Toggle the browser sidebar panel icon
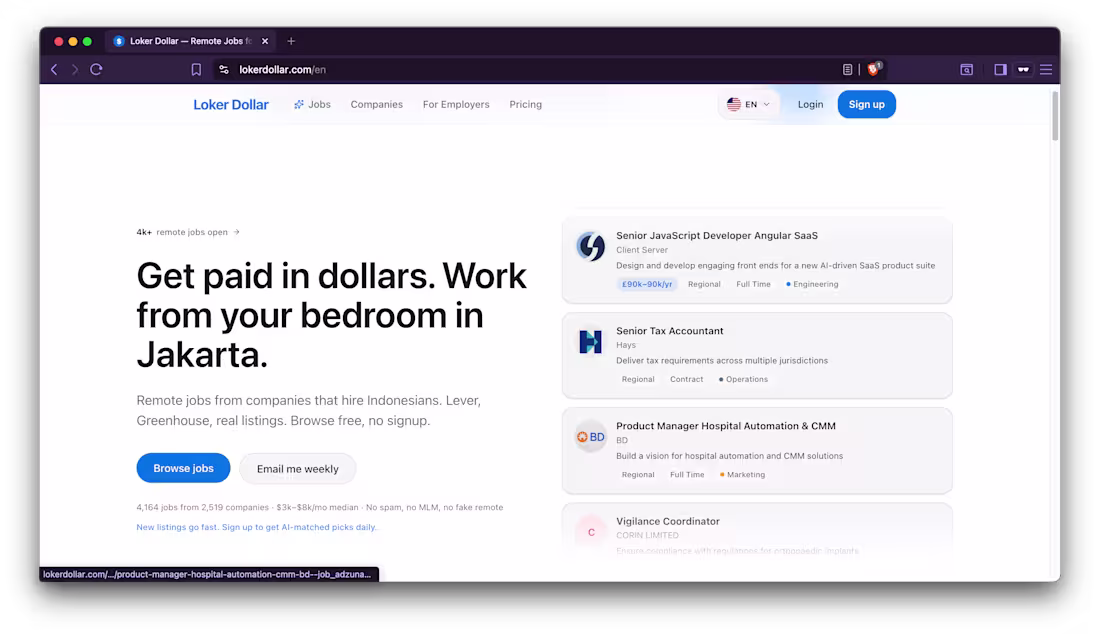This screenshot has width=1100, height=634. click(x=1000, y=69)
